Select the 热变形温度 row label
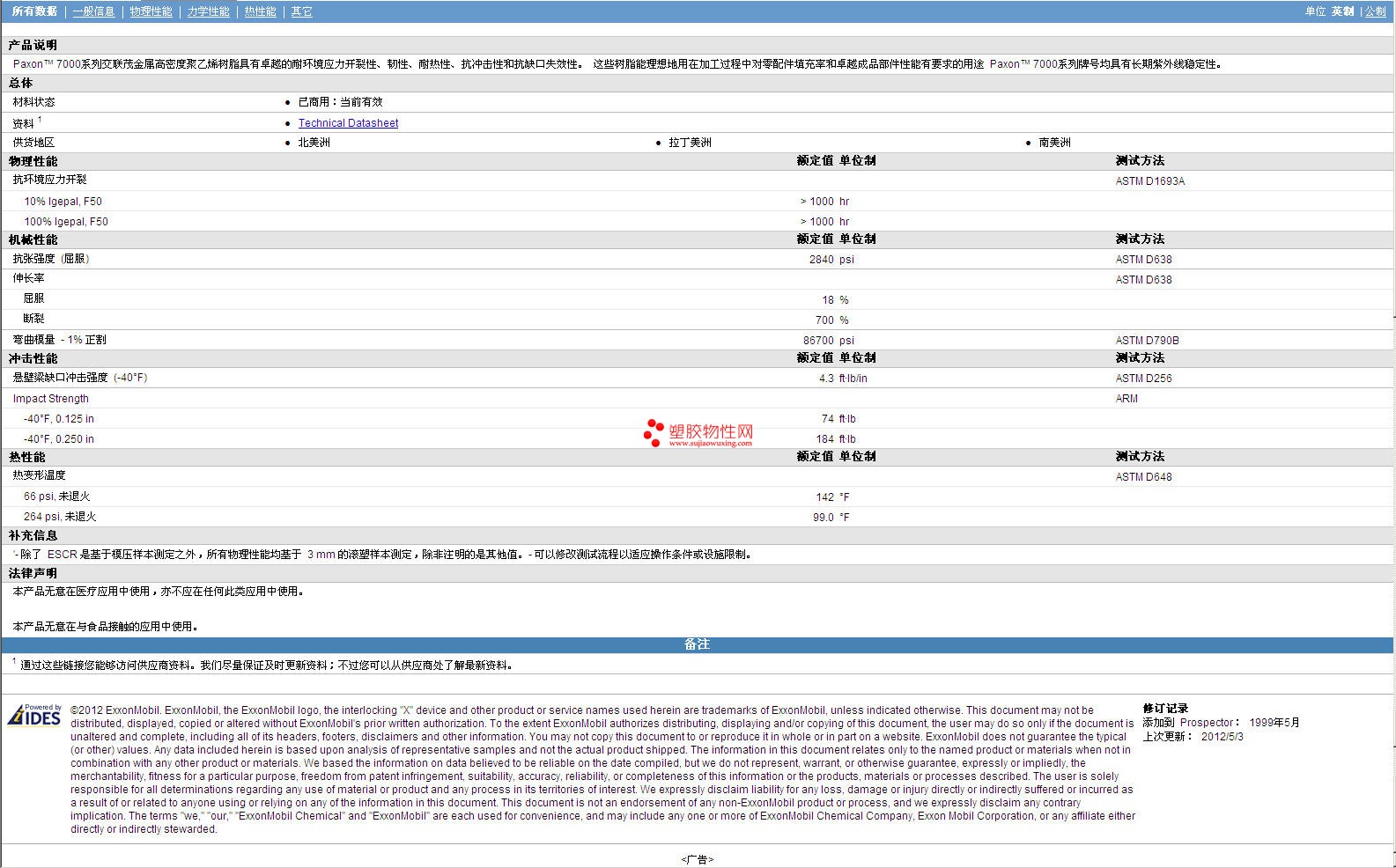 [x=39, y=475]
